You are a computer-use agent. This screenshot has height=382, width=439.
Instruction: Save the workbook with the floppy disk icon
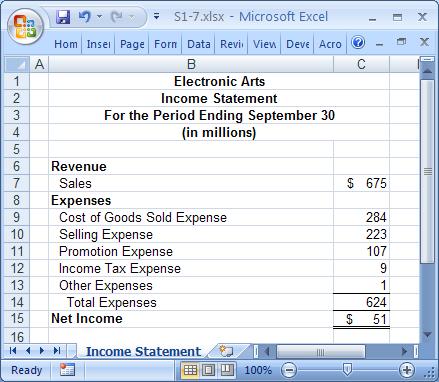click(63, 16)
